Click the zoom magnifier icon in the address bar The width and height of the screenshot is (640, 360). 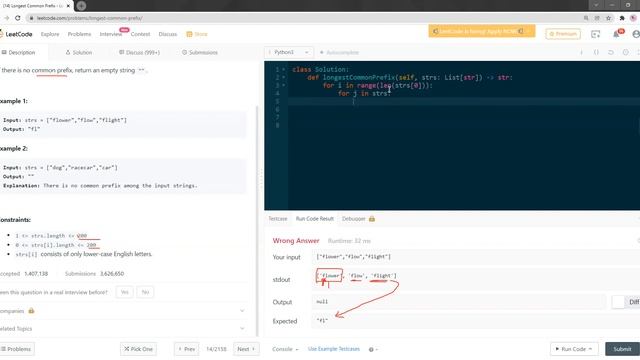(586, 18)
